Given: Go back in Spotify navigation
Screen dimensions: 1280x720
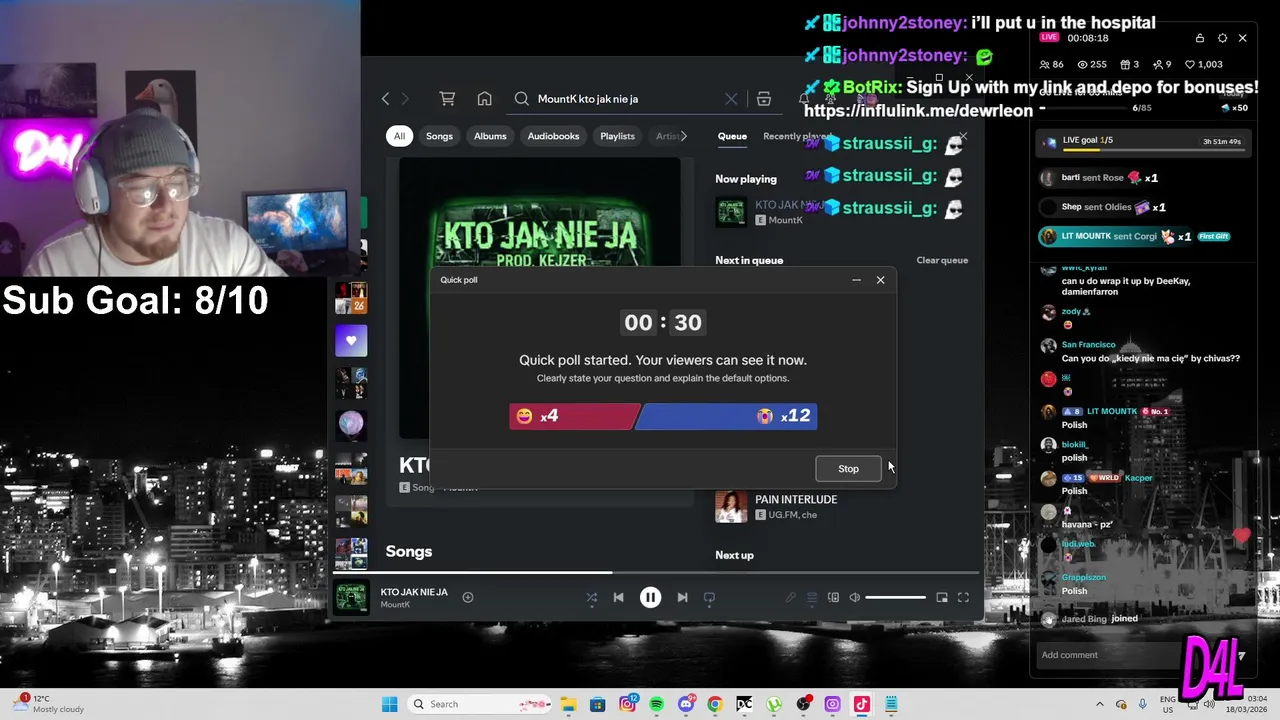Looking at the screenshot, I should click(385, 99).
